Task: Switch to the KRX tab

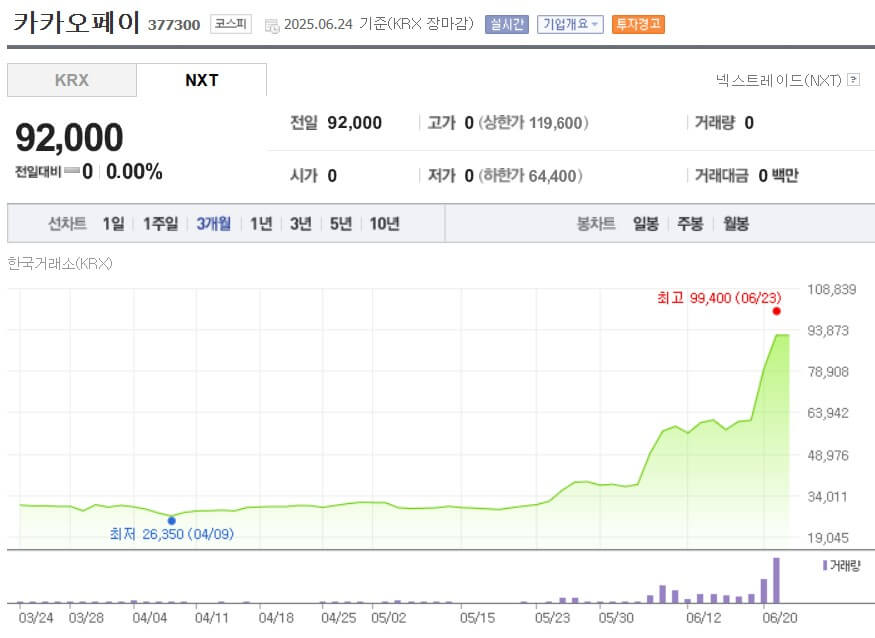Action: pos(71,80)
